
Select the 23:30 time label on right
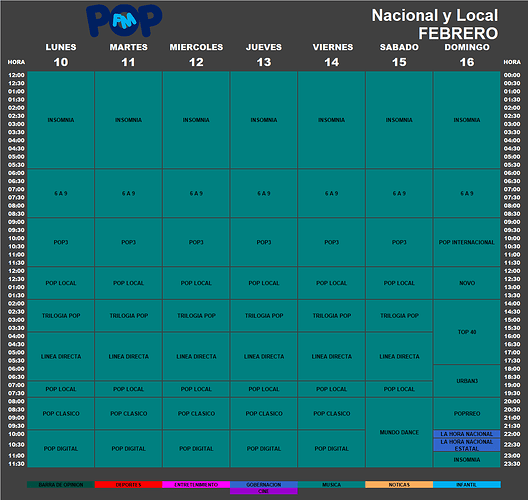pos(512,464)
